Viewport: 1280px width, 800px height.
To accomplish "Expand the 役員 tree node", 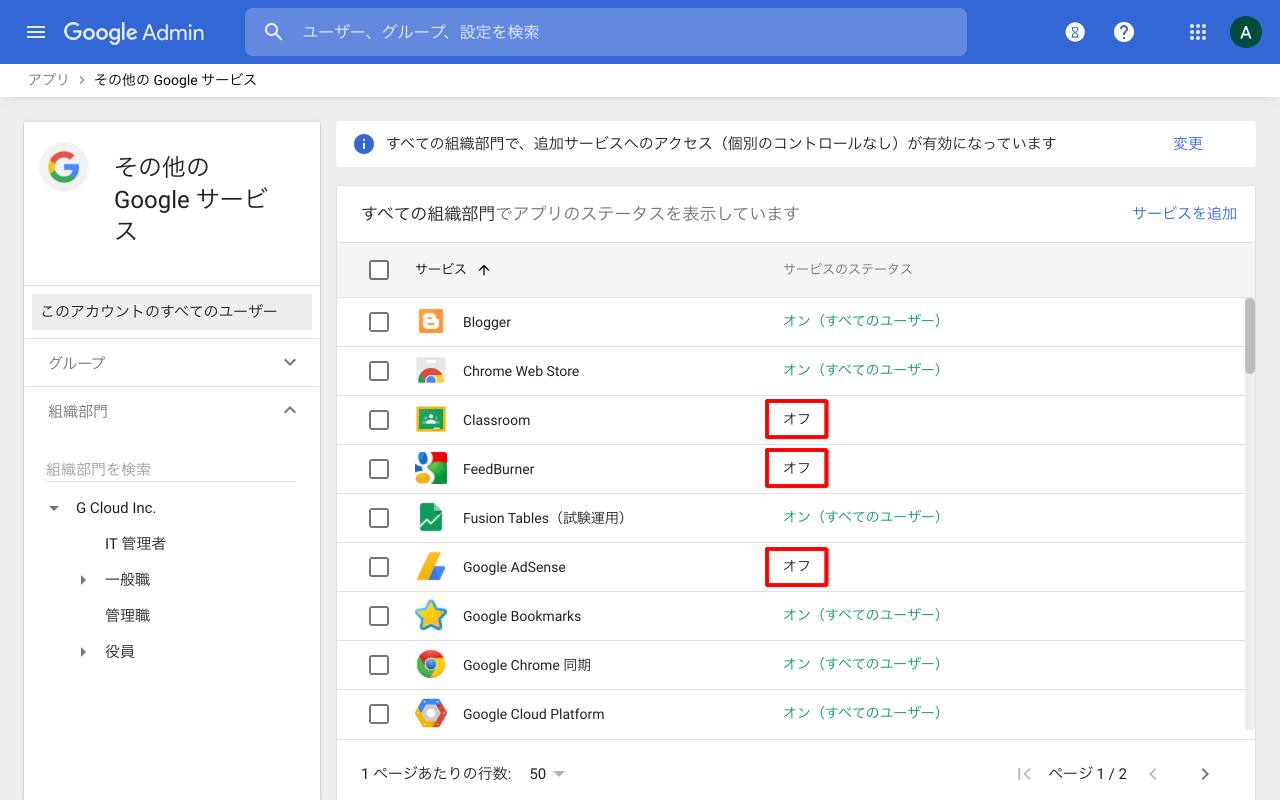I will 83,652.
